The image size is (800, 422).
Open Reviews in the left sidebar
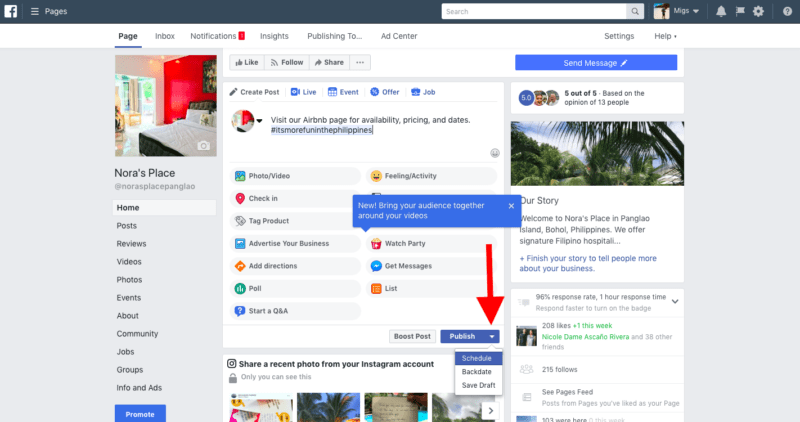pyautogui.click(x=131, y=243)
